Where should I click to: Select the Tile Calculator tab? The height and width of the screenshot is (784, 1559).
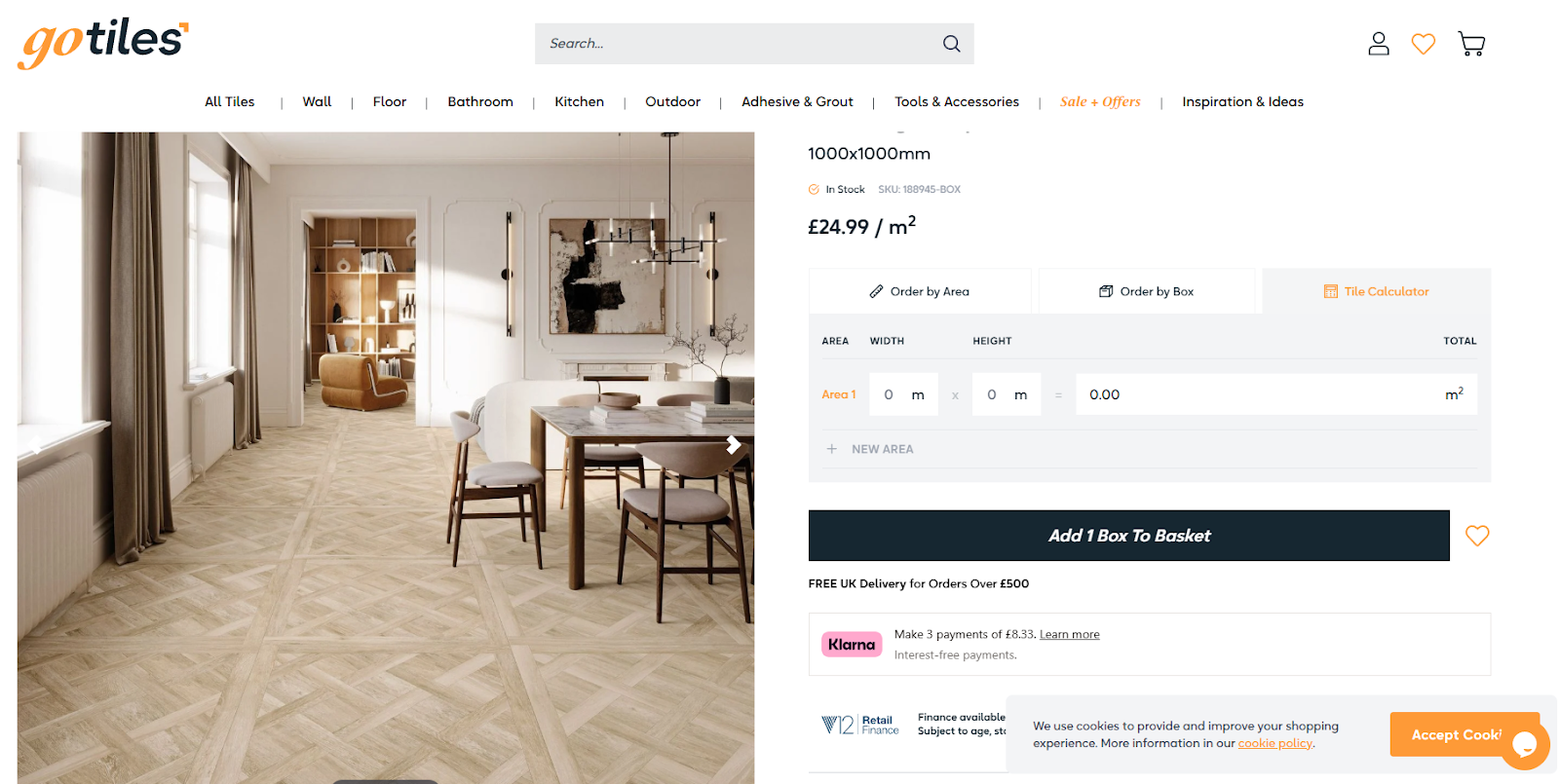pos(1377,291)
